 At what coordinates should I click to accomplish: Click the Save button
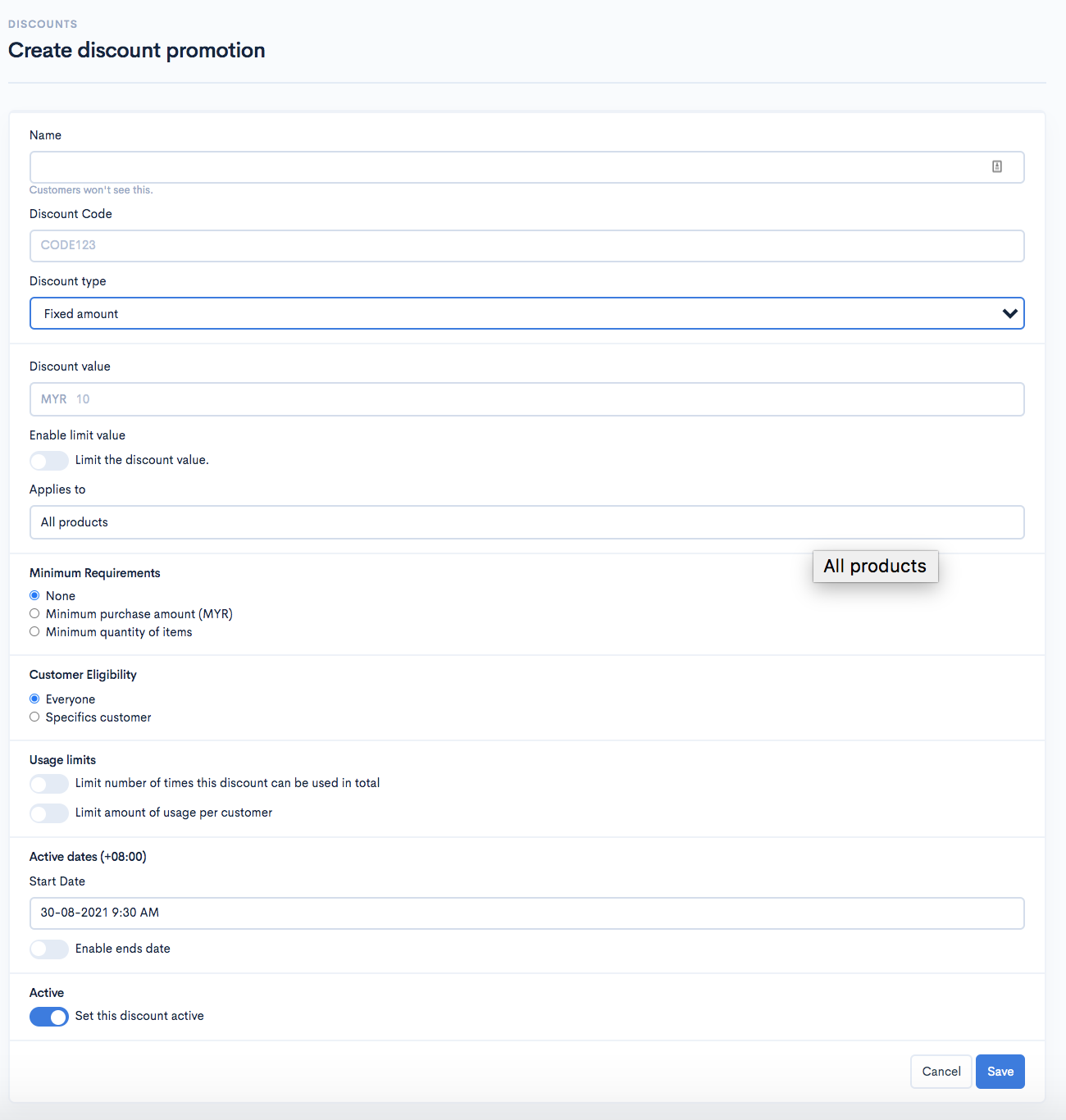[1000, 1072]
